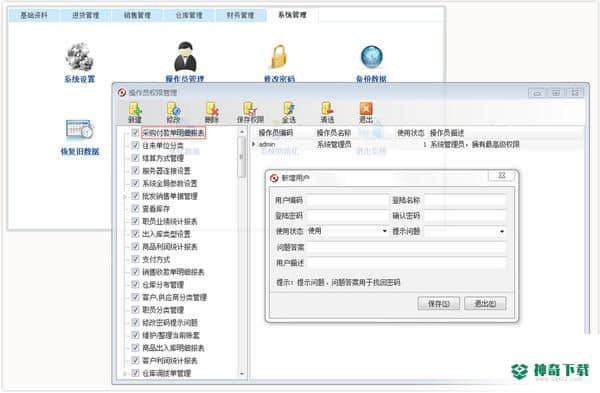Click the 操作员编码 column header
600x393 pixels.
276,133
